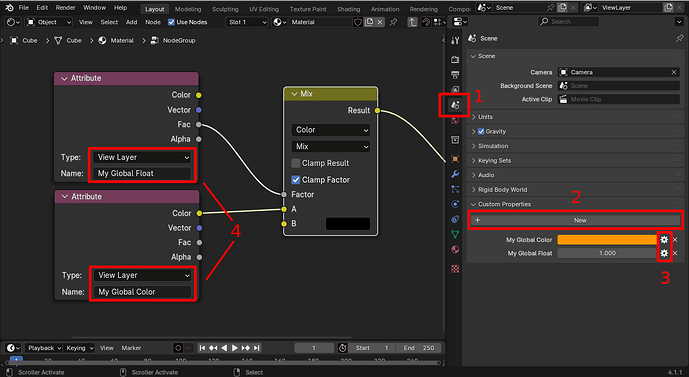Click the orange My Global Color swatch
This screenshot has width=689, height=377.
607,239
